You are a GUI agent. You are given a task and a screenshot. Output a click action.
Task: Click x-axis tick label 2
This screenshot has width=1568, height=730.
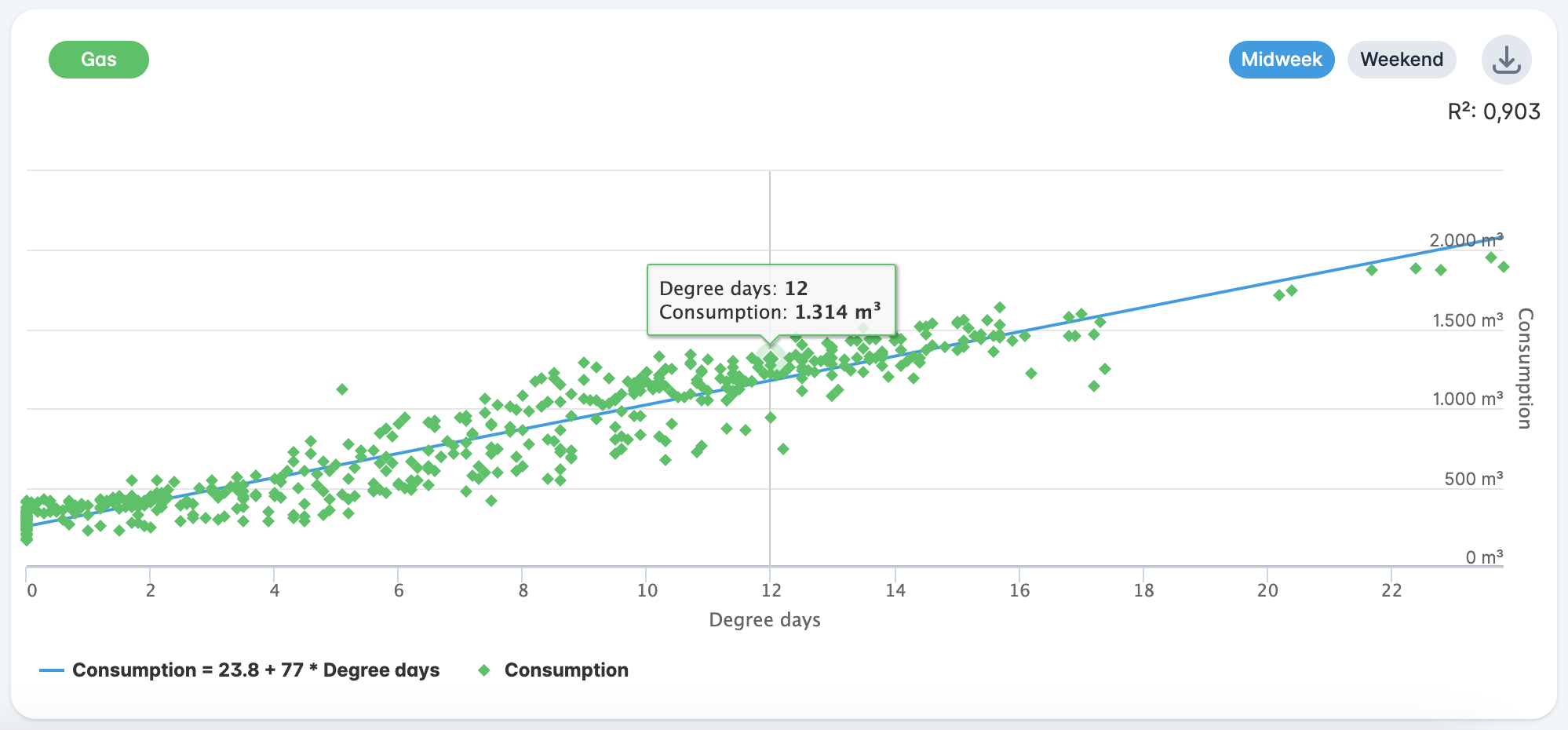150,590
